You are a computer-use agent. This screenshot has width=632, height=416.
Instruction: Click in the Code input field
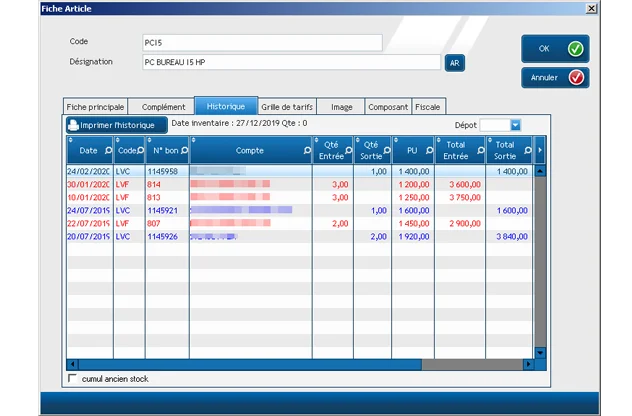(262, 42)
